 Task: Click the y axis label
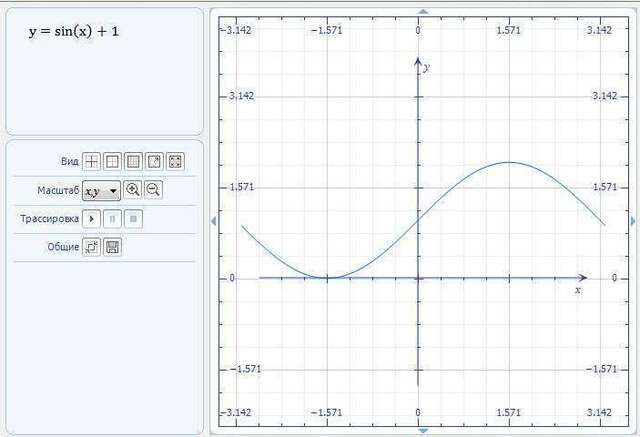tap(427, 67)
